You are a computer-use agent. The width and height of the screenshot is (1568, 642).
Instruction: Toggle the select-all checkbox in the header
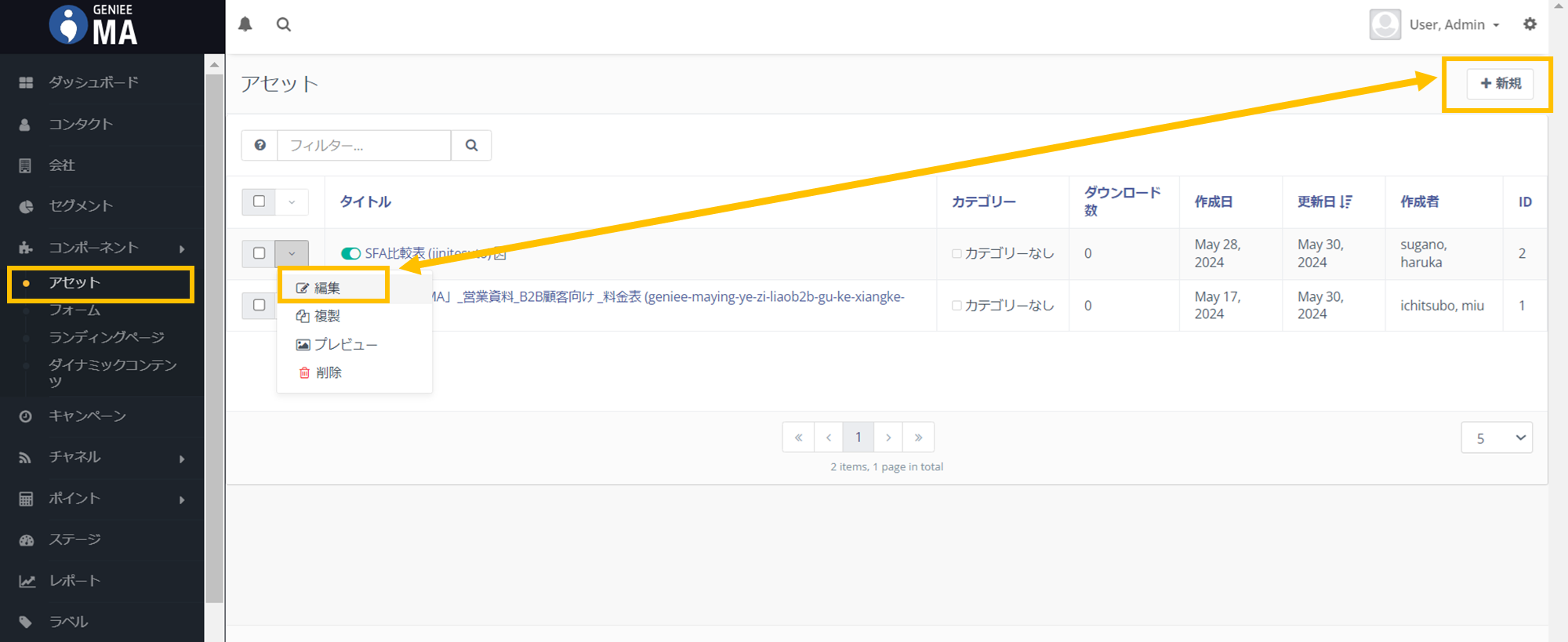[x=260, y=201]
